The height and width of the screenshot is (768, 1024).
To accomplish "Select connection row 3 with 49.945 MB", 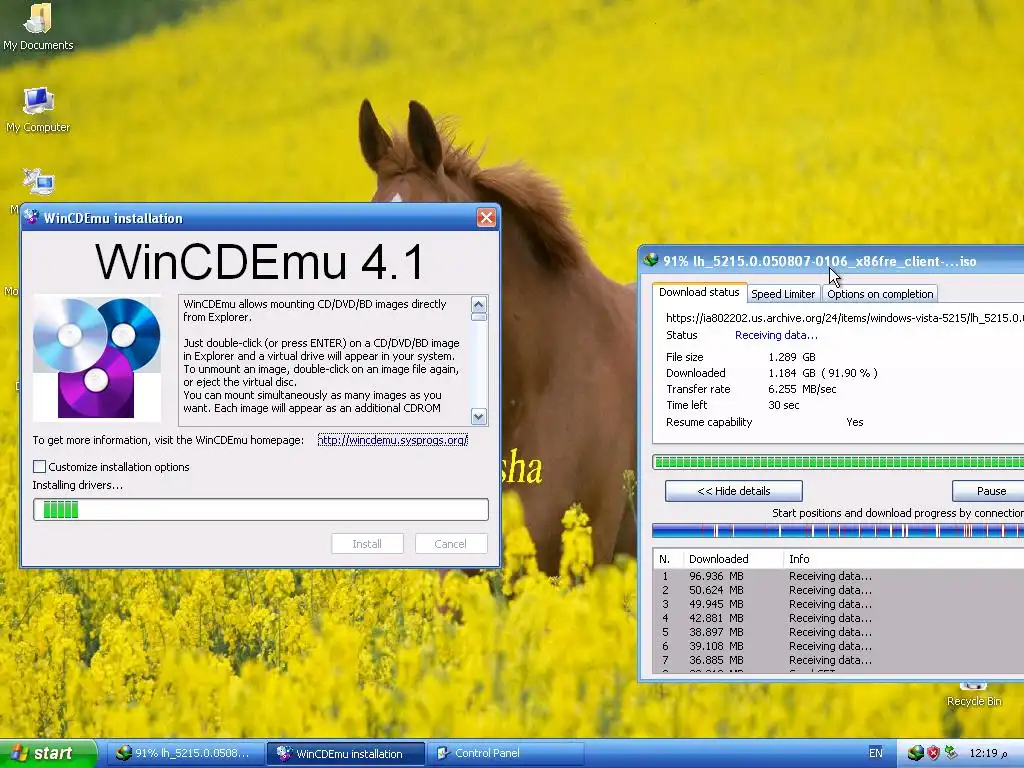I will (839, 604).
